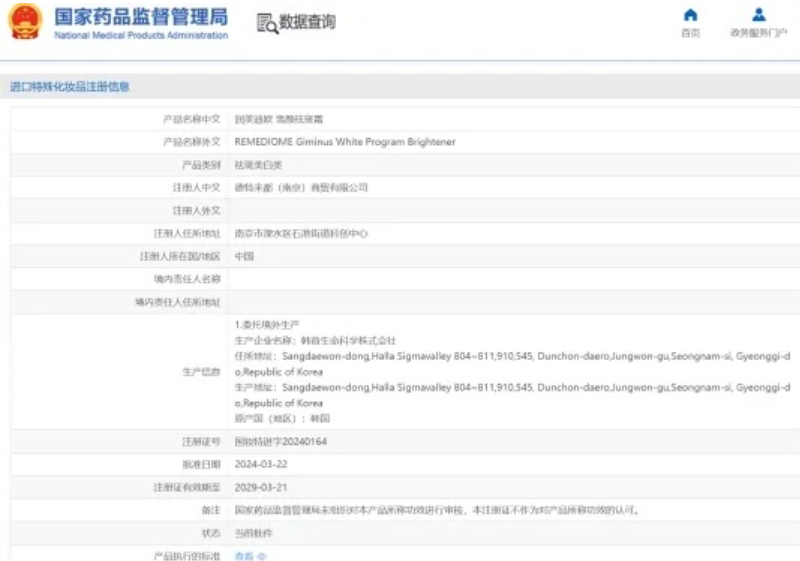Click the 产品类别 row label

point(201,165)
